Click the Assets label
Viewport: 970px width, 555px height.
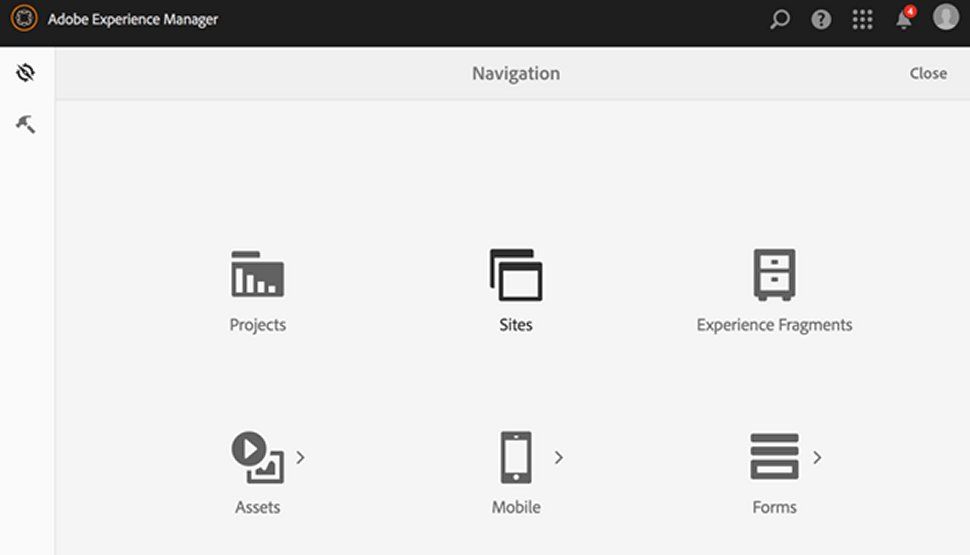pyautogui.click(x=257, y=507)
